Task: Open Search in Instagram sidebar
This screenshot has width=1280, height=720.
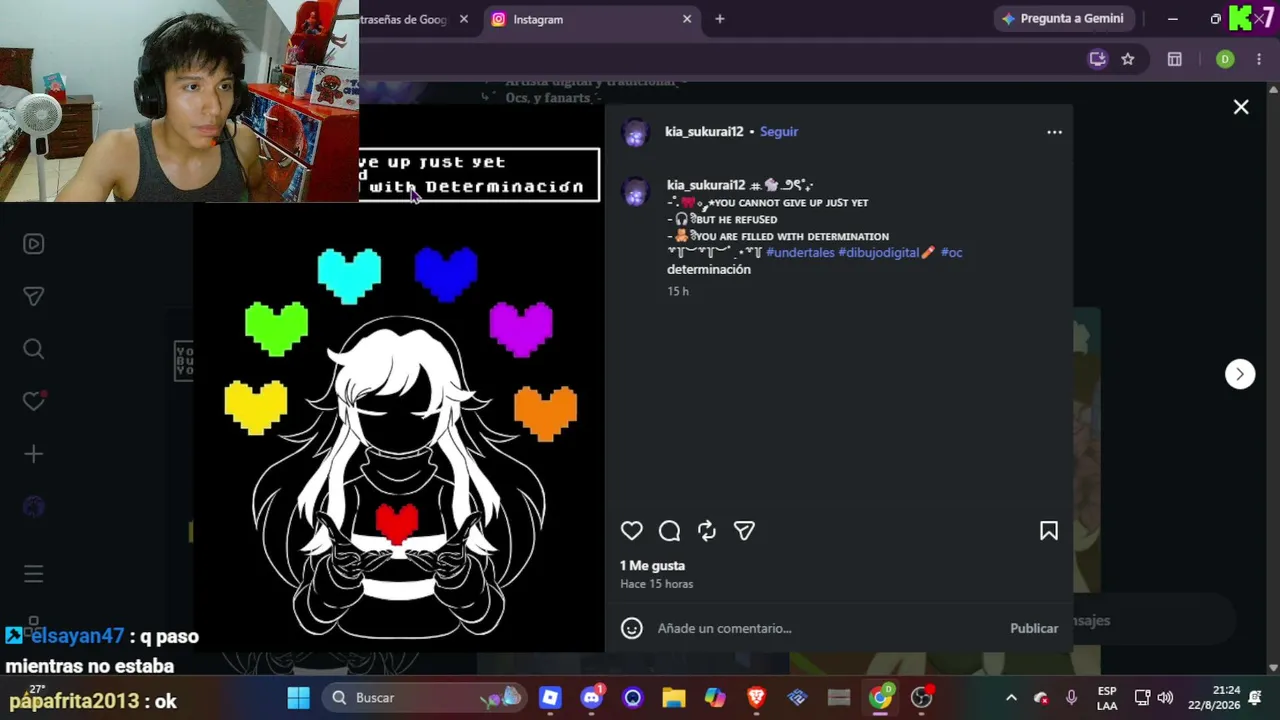Action: pos(34,349)
